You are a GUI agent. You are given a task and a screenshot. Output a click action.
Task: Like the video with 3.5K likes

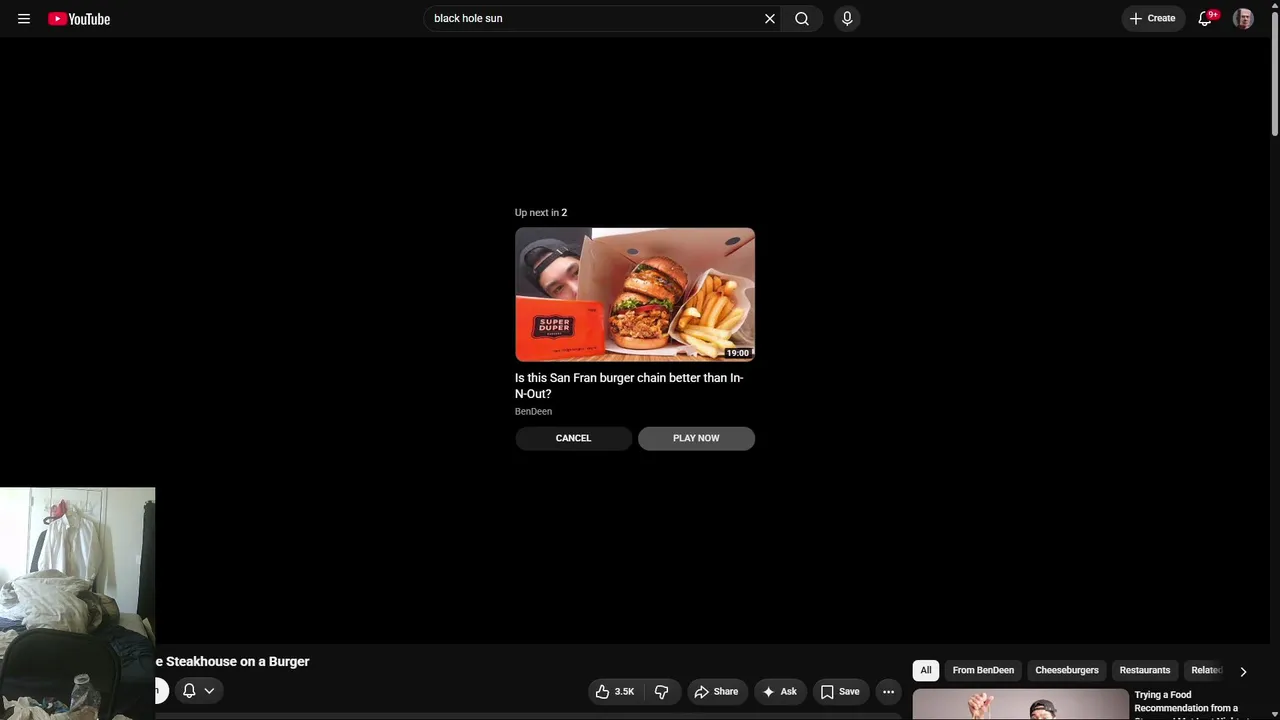click(x=615, y=691)
